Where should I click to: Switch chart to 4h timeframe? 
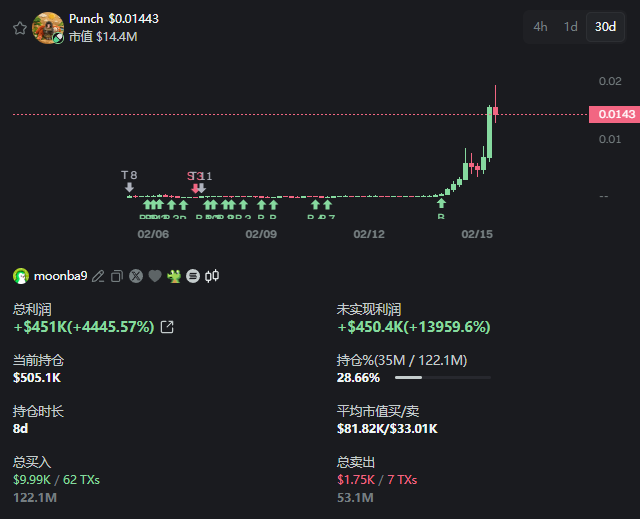(x=540, y=27)
